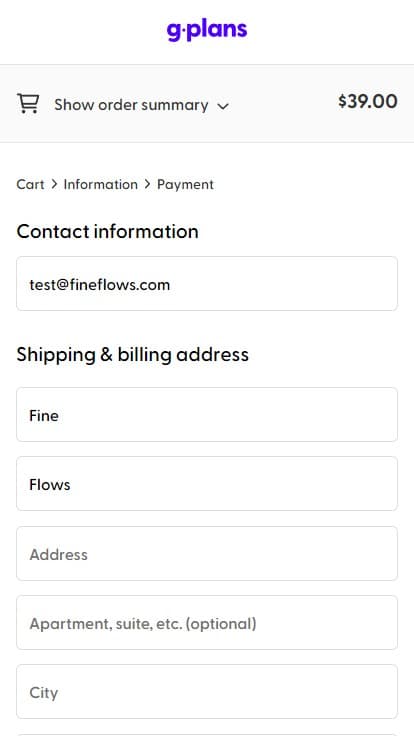Focus the City input field
414x736 pixels.
[207, 691]
